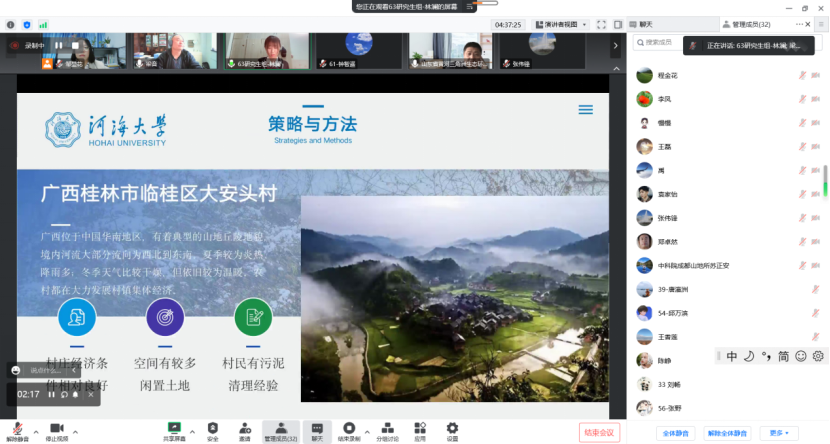This screenshot has width=830, height=444.
Task: Open the 分组讨论 breakout rooms icon
Action: [386, 427]
